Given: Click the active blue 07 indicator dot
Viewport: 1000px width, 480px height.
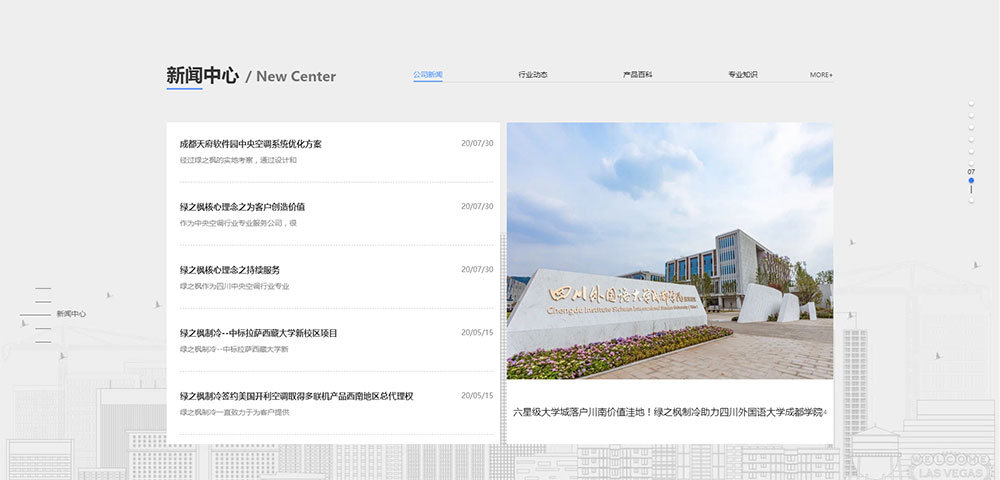Looking at the screenshot, I should tap(971, 180).
